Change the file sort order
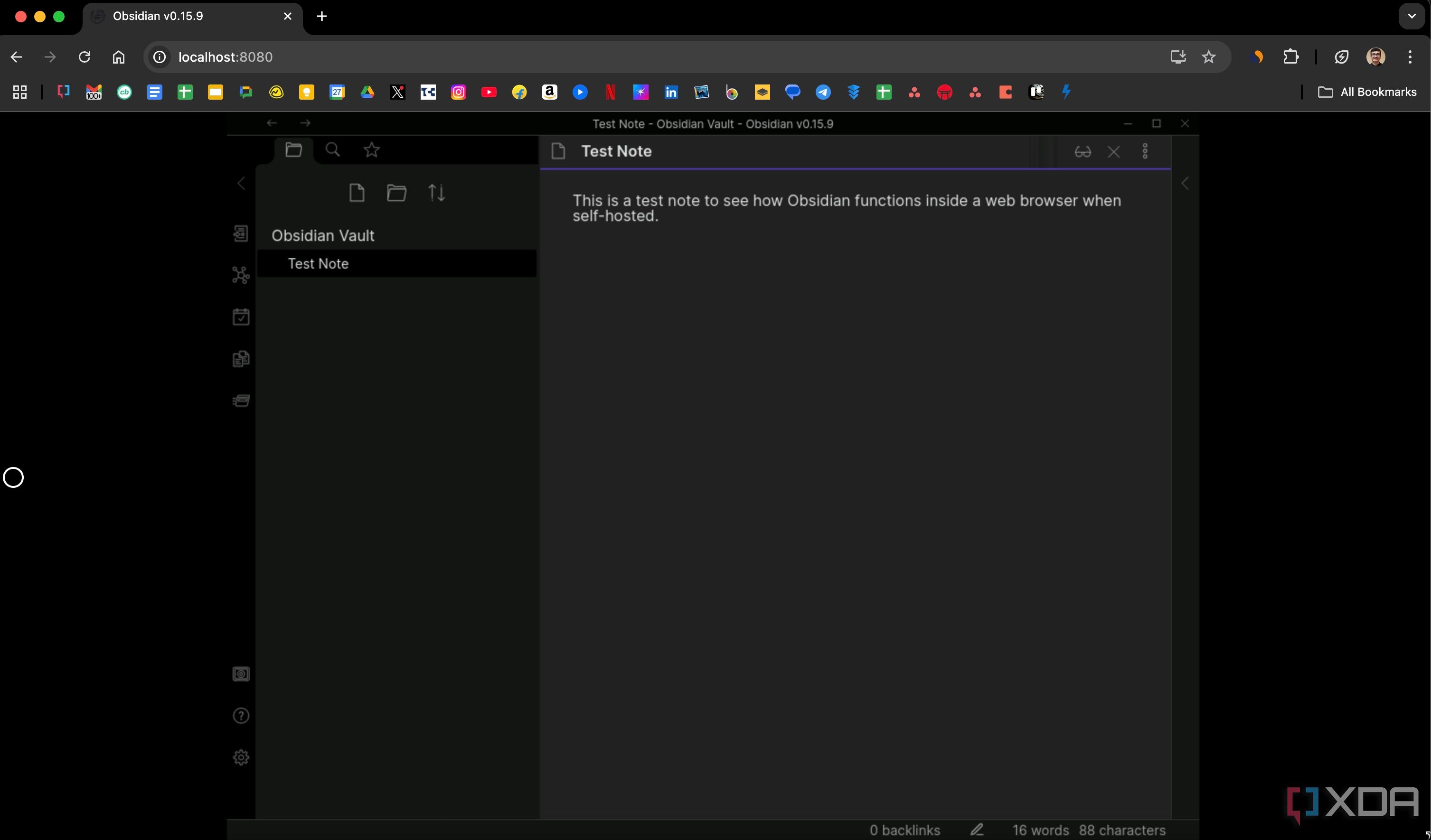Screen dimensions: 1431x840 click(437, 193)
